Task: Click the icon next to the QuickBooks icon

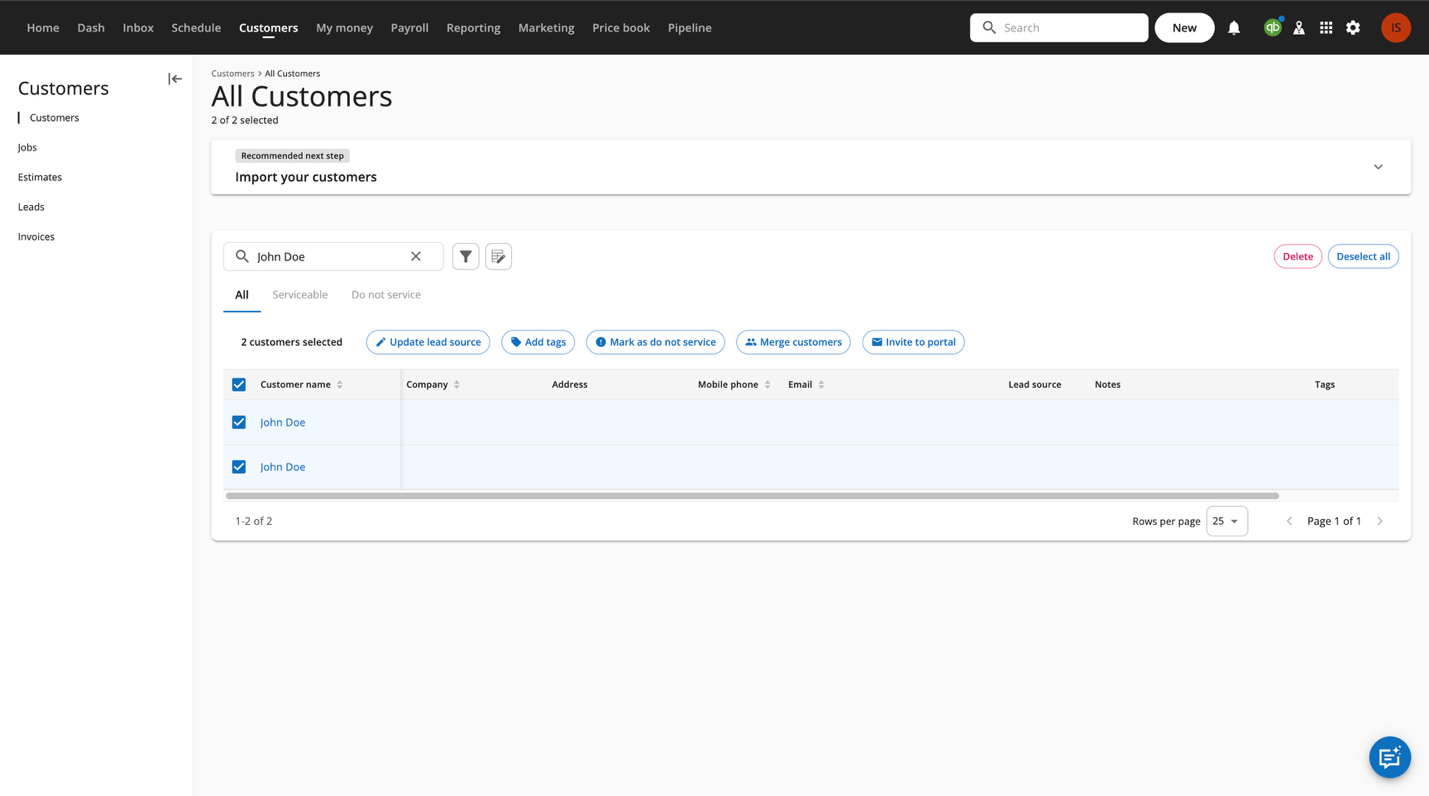Action: 1299,28
